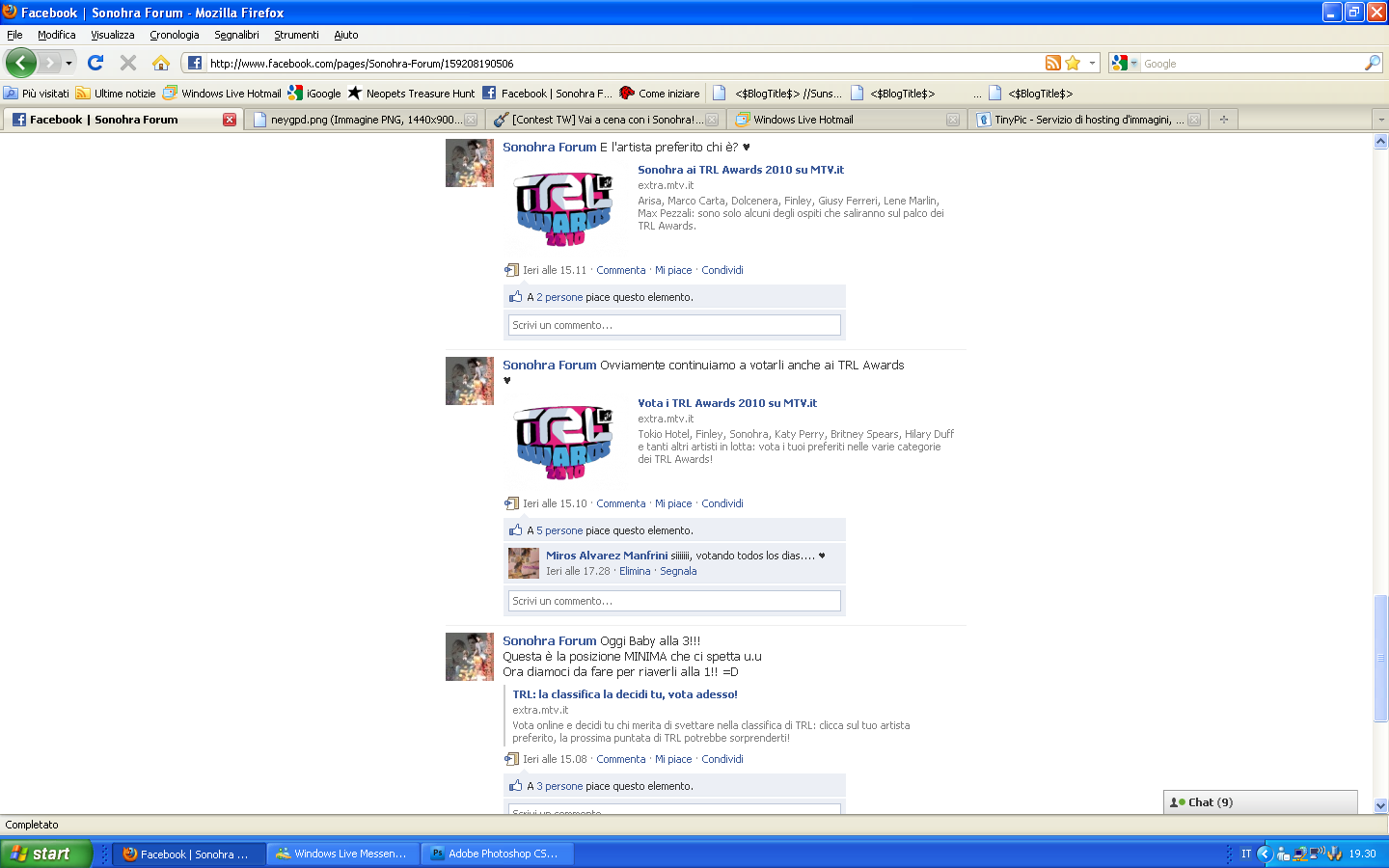Click the Facebook favicon in the address bar
Image resolution: width=1389 pixels, height=868 pixels.
tap(195, 63)
